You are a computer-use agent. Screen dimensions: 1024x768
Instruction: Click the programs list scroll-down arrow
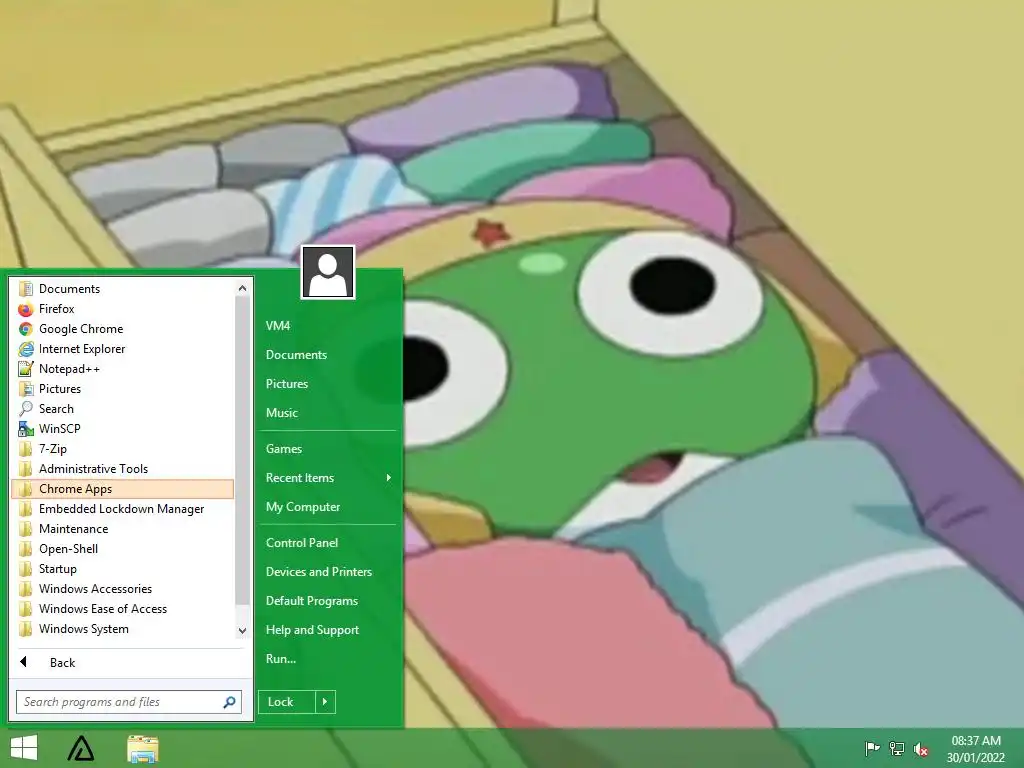pyautogui.click(x=242, y=631)
